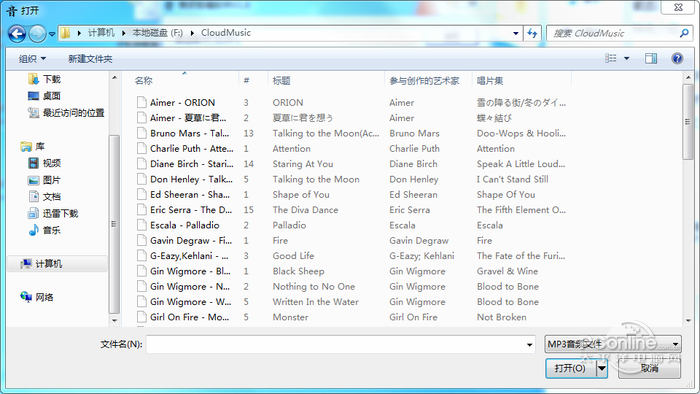The width and height of the screenshot is (700, 394).
Task: Click title cell 'Talking to the Moon'
Action: (316, 179)
